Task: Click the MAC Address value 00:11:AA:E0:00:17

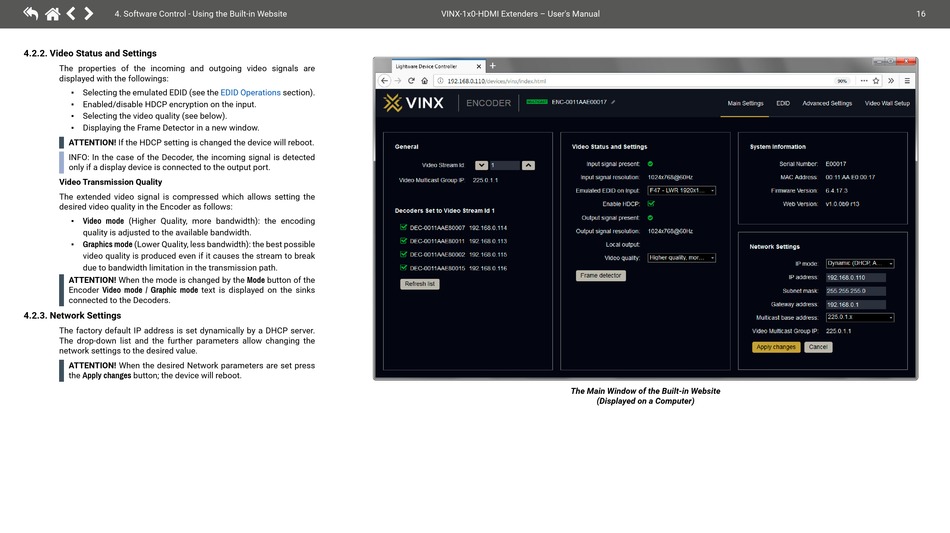Action: point(850,177)
